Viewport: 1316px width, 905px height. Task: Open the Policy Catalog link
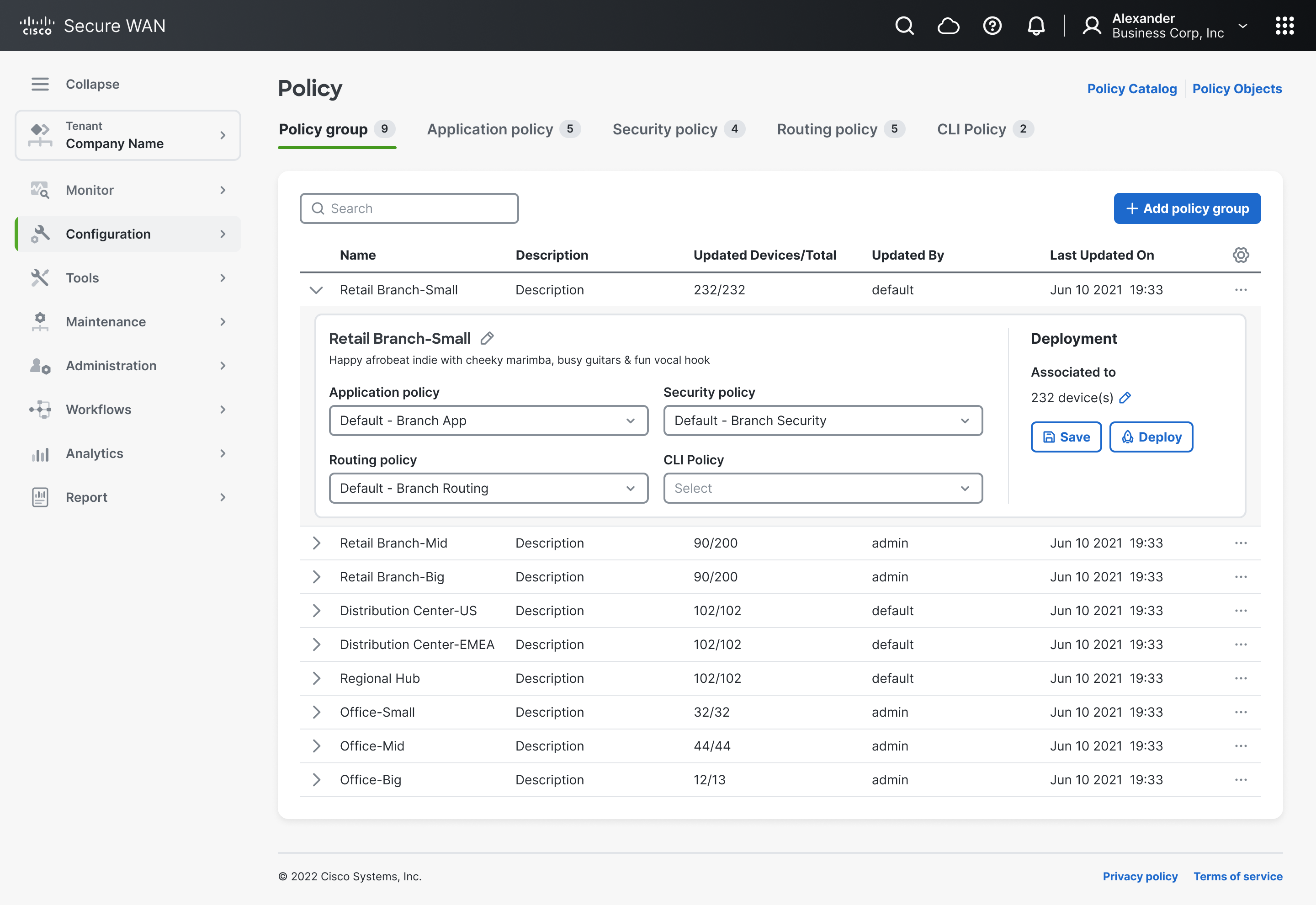pyautogui.click(x=1132, y=89)
